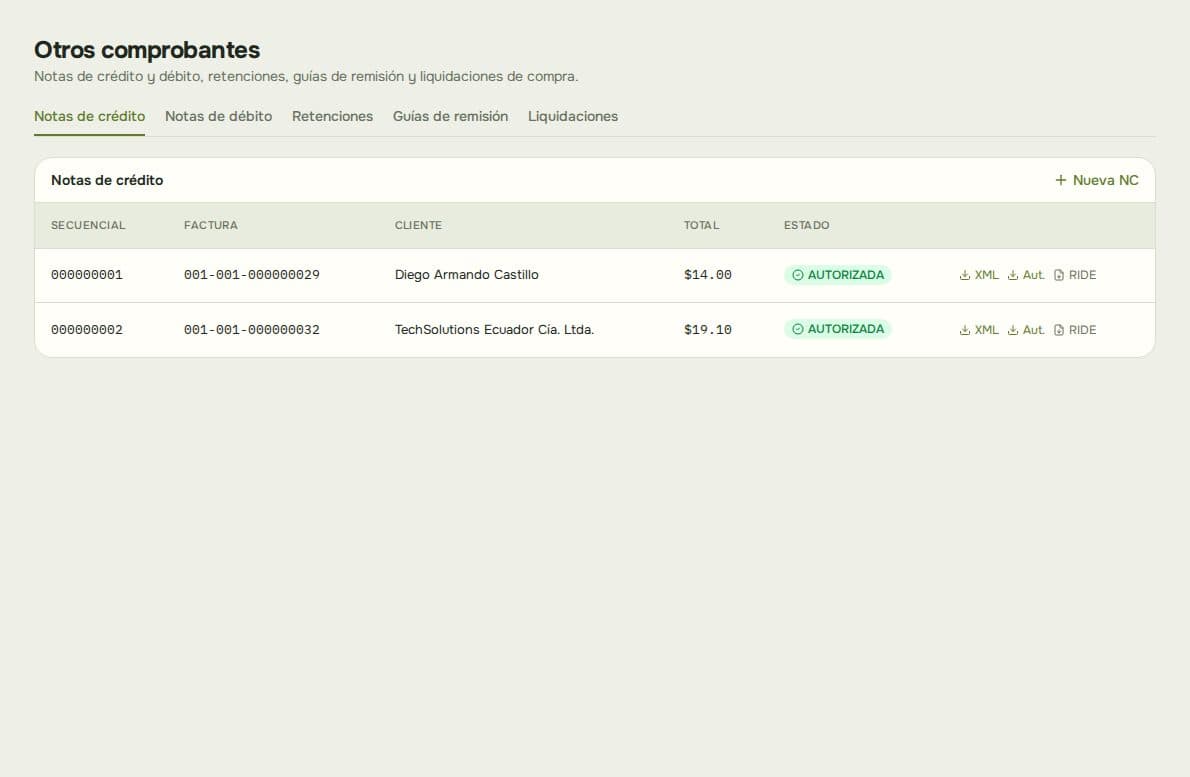Screen dimensions: 1190x777
Task: Click the plus icon in Nueva NC
Action: (x=1061, y=180)
